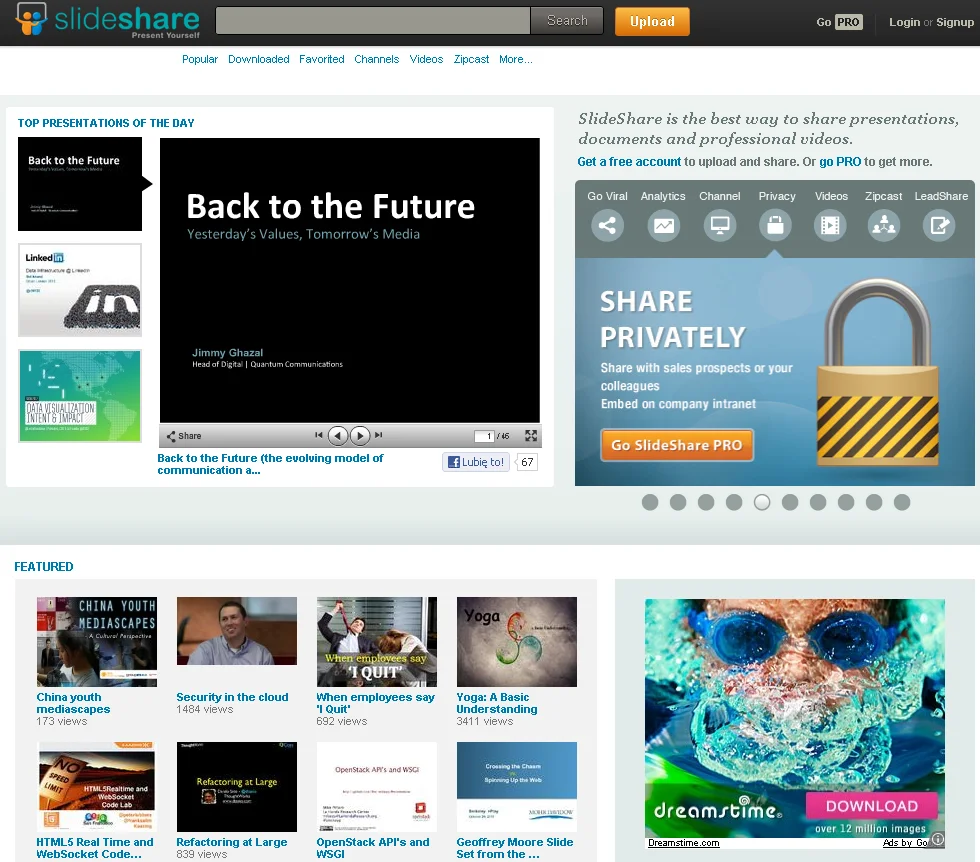Screen dimensions: 980x862
Task: Click the Privacy lock icon
Action: tap(775, 225)
